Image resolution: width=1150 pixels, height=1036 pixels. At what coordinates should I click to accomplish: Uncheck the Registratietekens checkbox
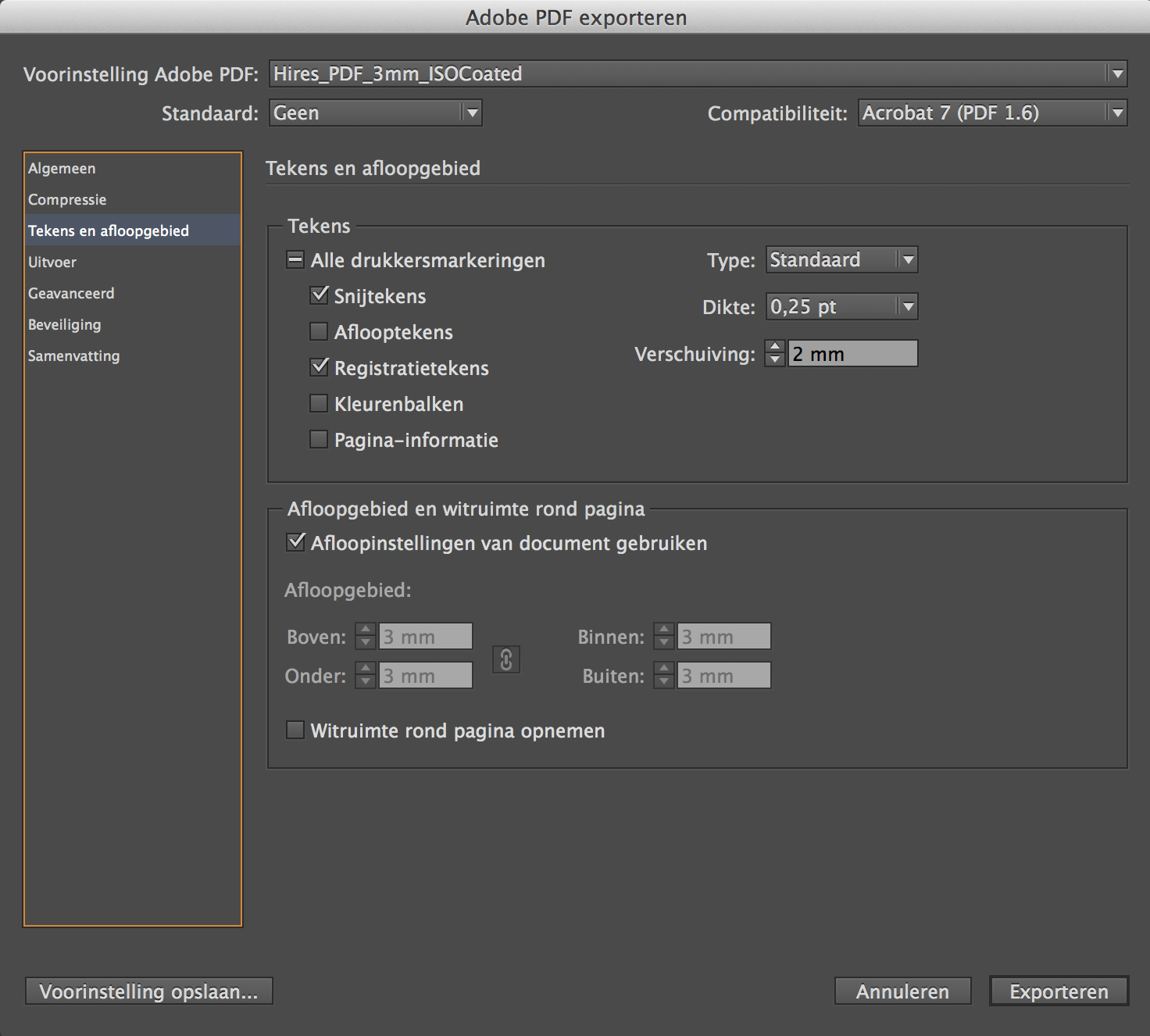pos(319,367)
